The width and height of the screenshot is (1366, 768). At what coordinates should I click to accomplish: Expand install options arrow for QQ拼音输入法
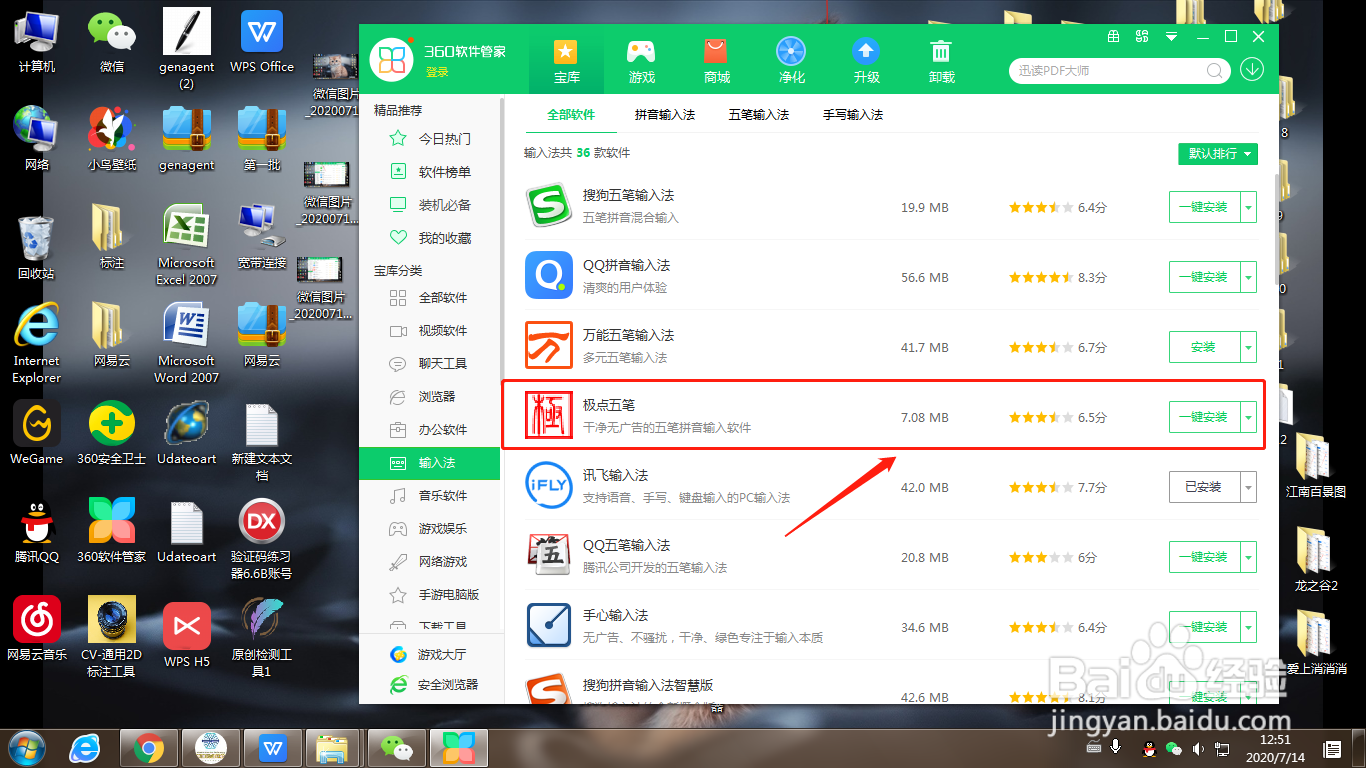[1248, 277]
